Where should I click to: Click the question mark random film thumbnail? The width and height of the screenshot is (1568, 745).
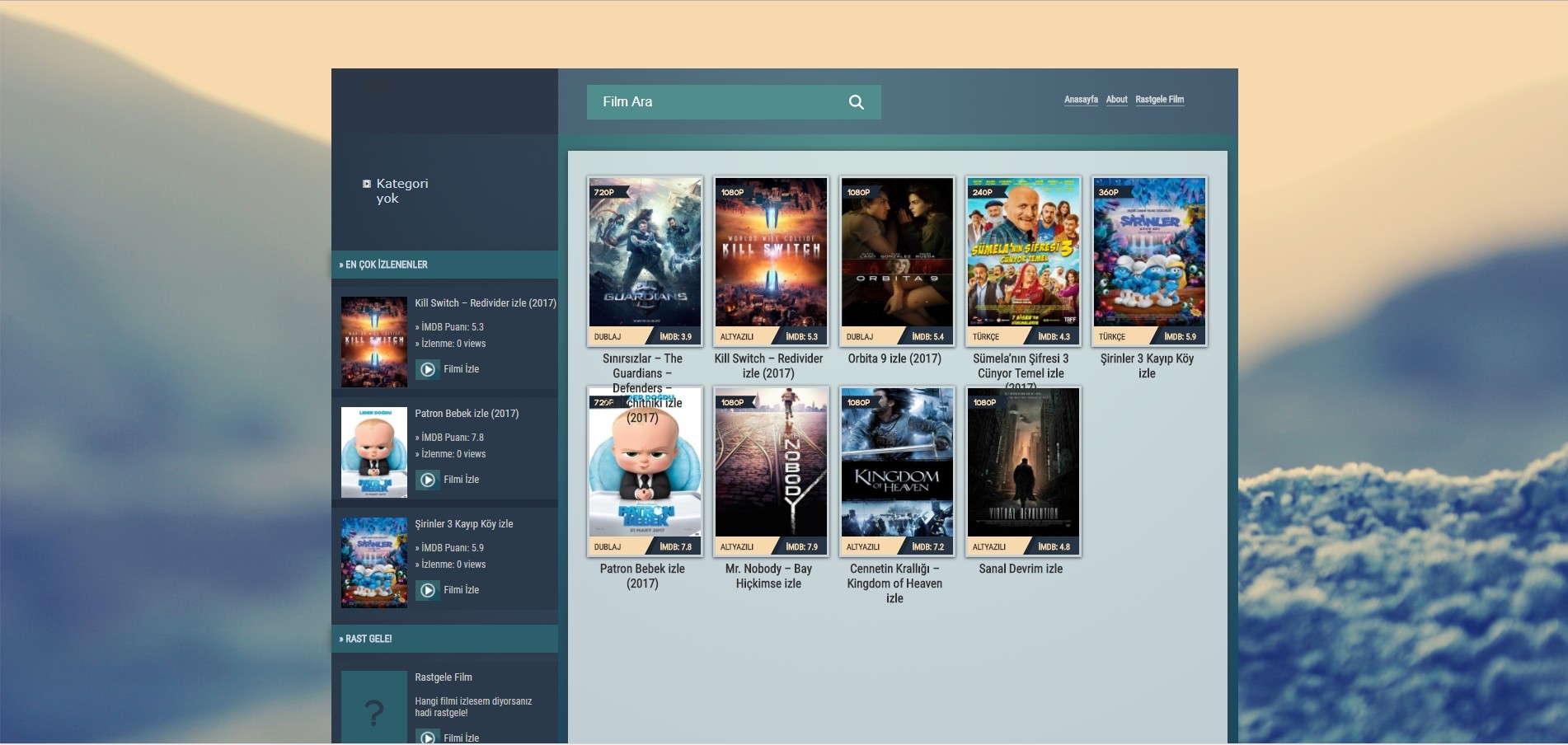(374, 707)
